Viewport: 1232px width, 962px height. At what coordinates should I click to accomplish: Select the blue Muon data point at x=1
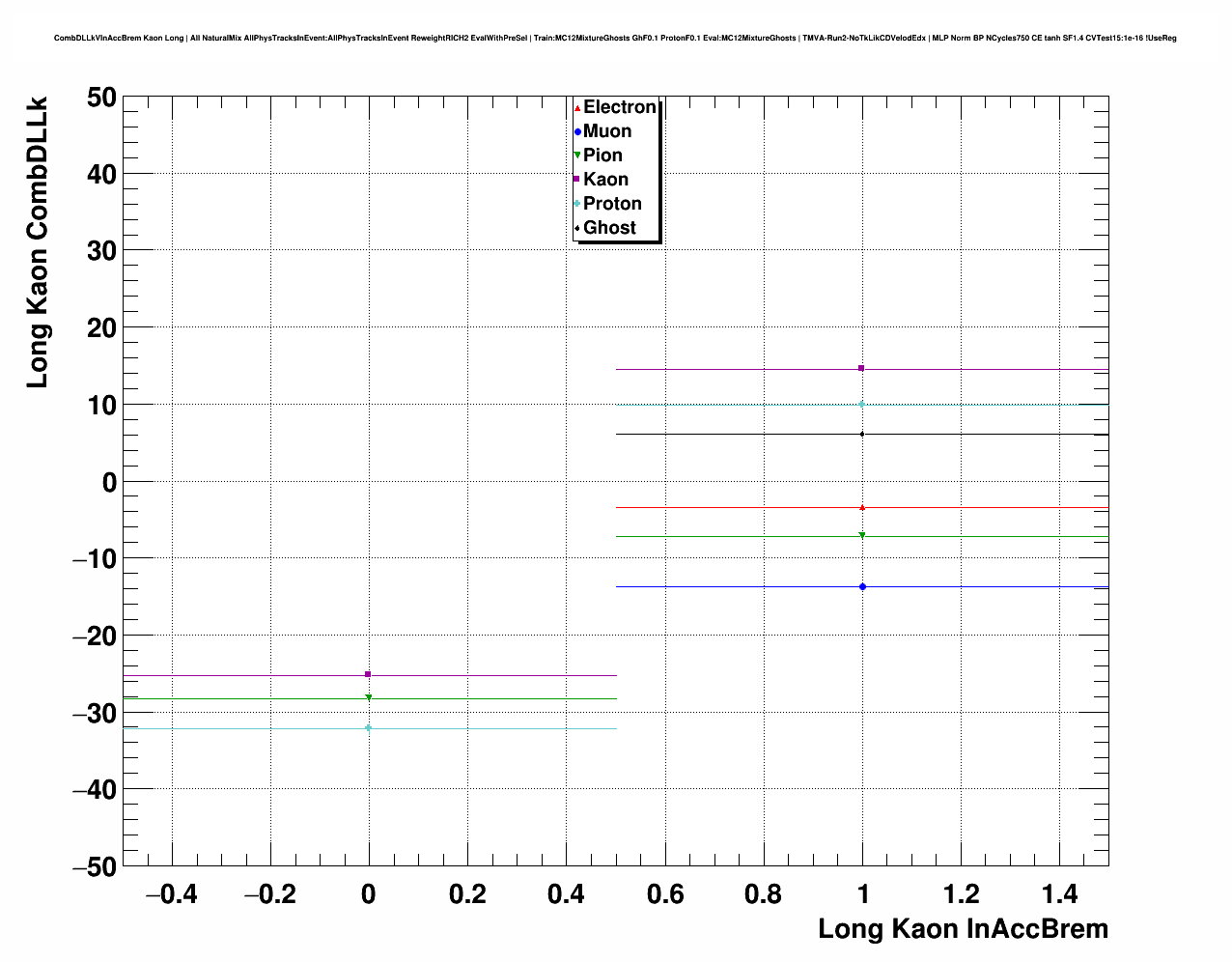point(862,586)
